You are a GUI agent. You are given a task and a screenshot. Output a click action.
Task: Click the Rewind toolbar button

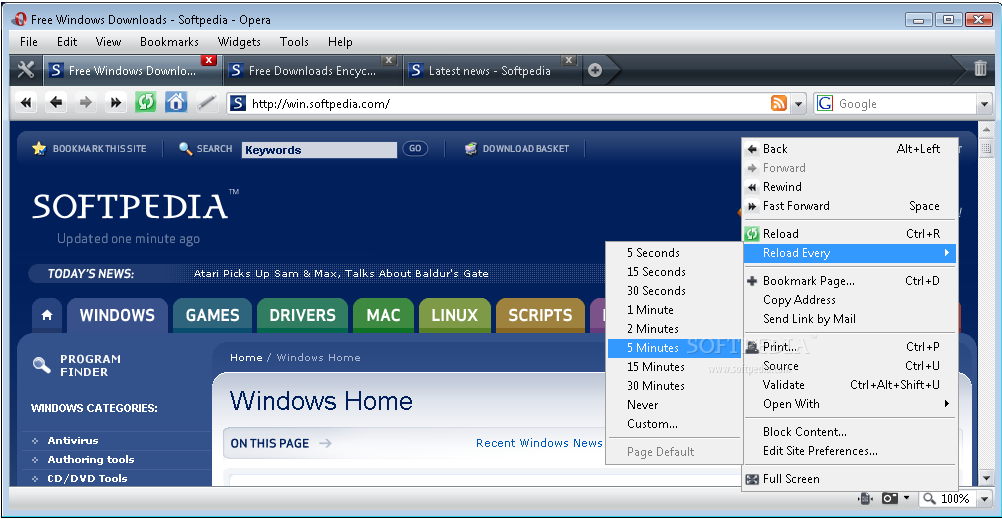click(x=26, y=102)
